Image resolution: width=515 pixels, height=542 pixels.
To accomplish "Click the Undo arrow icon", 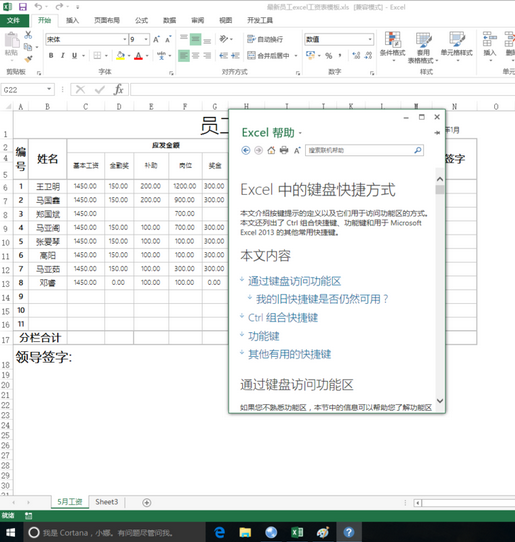I will pos(38,7).
